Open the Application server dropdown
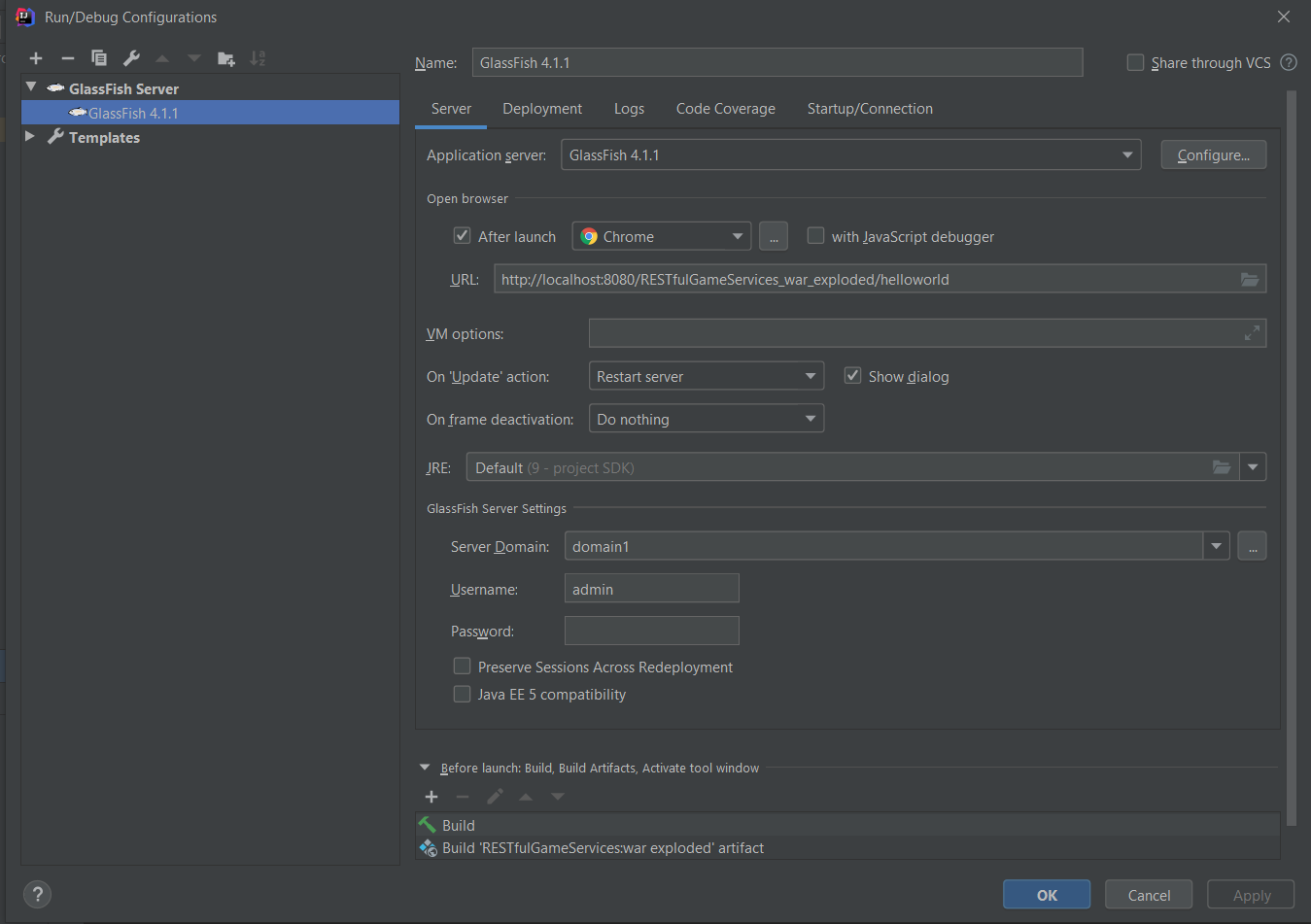This screenshot has height=924, width=1311. click(x=851, y=155)
